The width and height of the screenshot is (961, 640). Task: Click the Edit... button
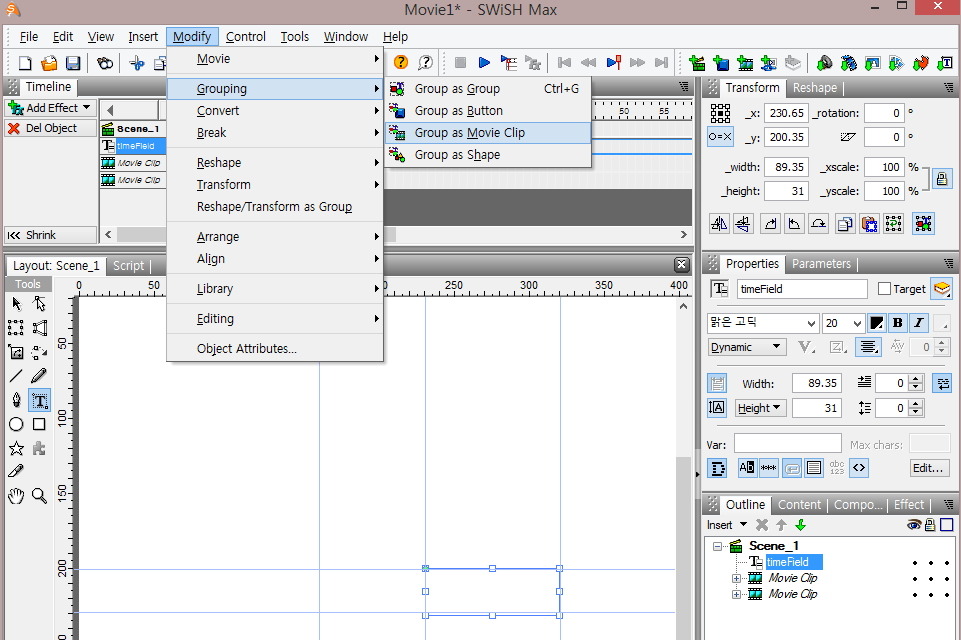[x=928, y=468]
